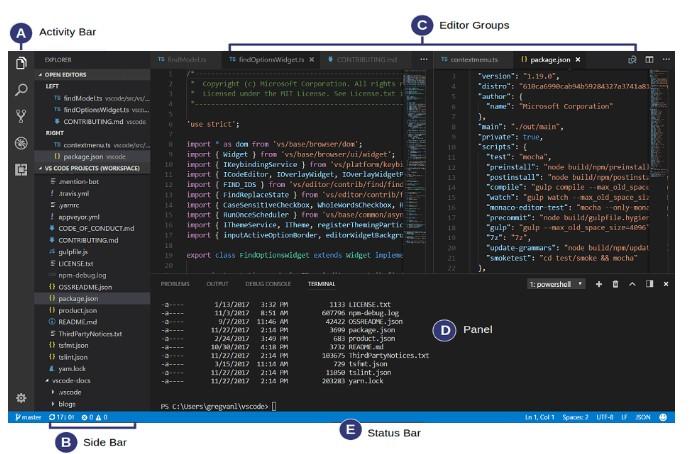Kill terminal using the trash icon
Screen dimensions: 692x454
click(x=615, y=284)
